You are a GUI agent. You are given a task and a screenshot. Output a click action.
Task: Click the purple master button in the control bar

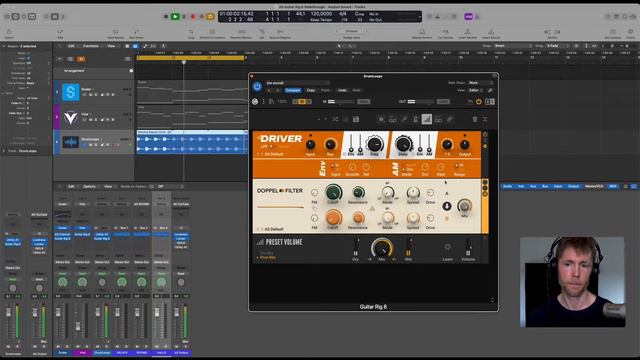468,17
